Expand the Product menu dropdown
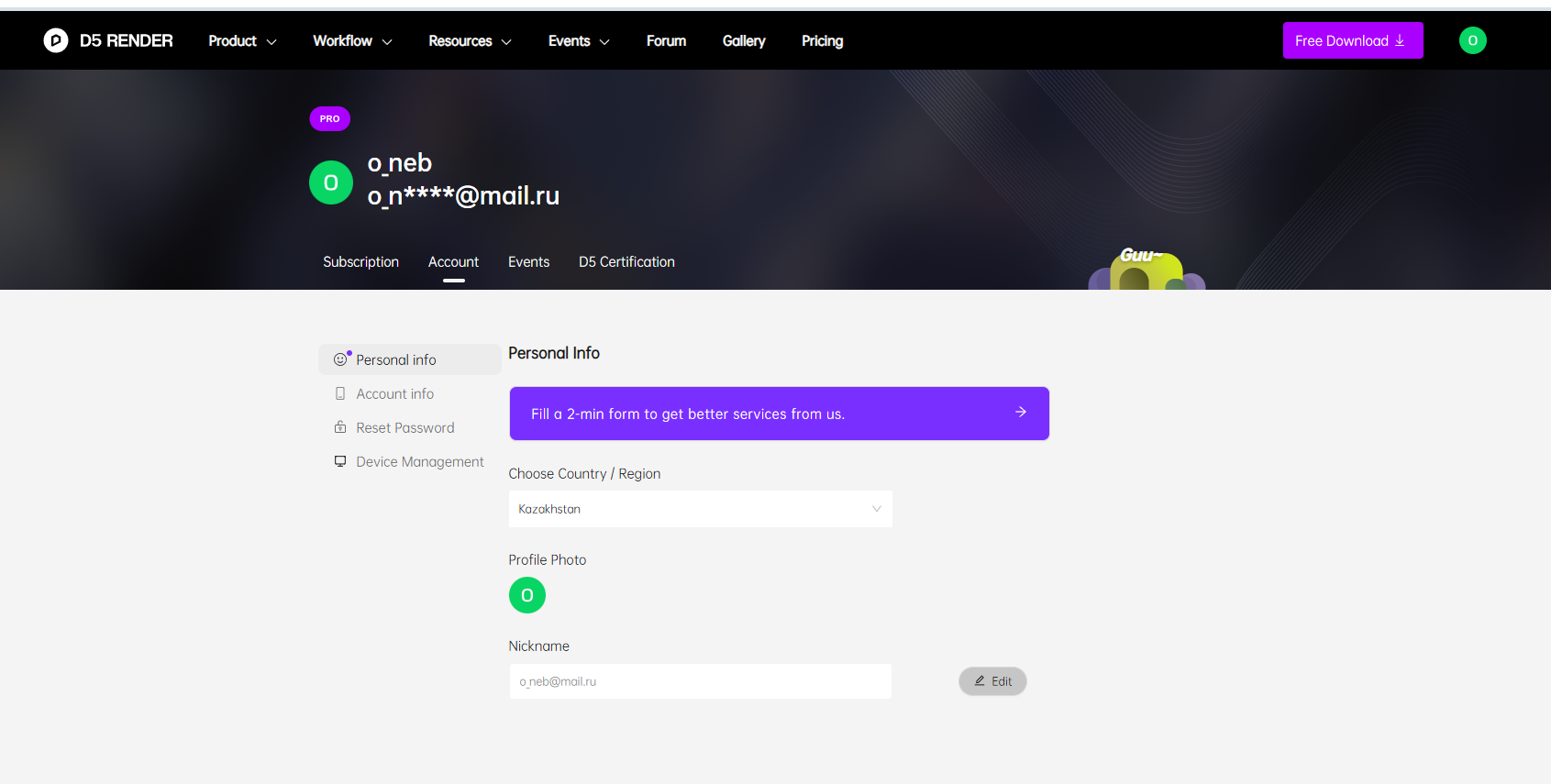 pos(242,41)
